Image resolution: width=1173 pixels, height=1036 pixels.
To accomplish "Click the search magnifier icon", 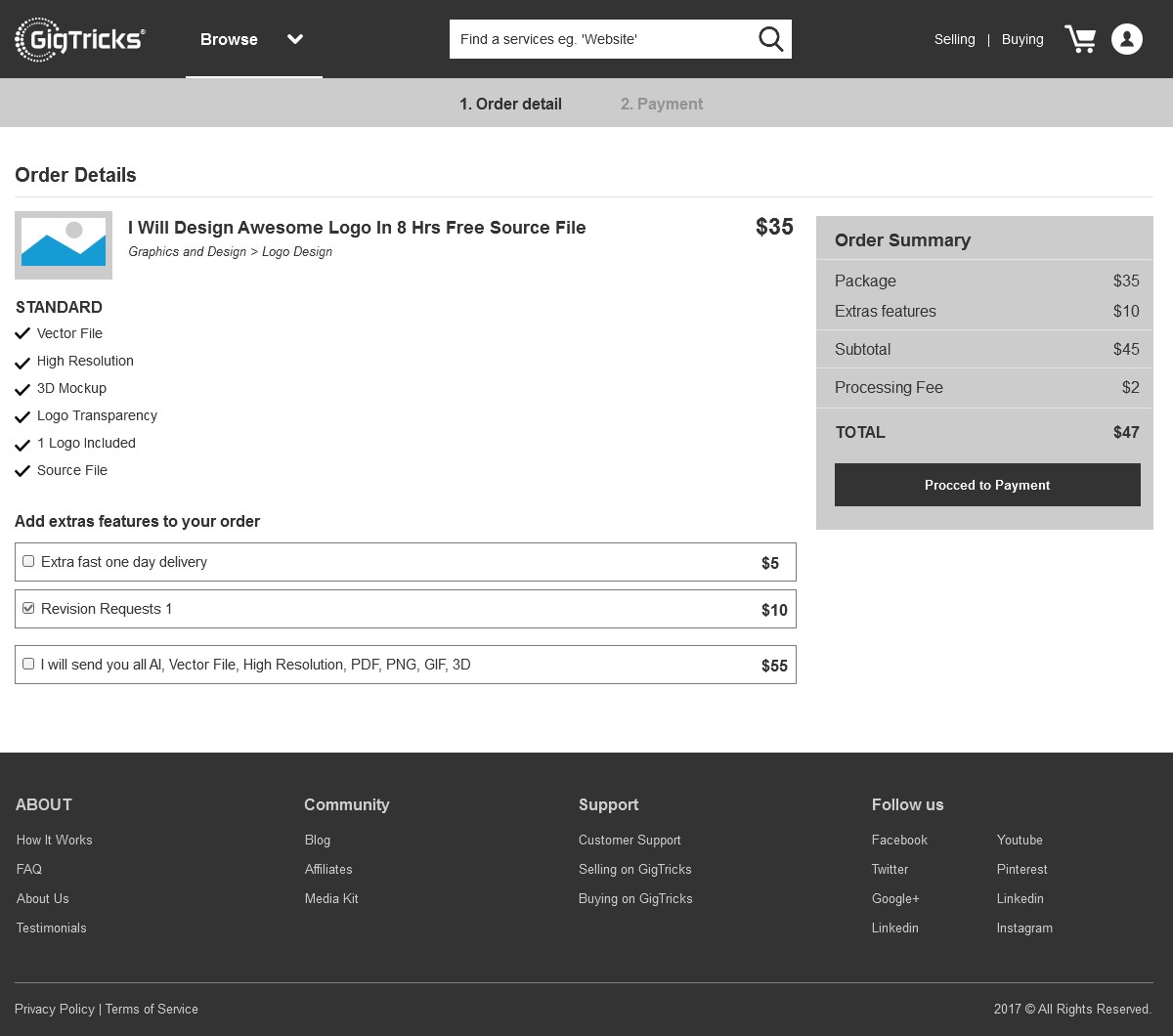I will click(x=770, y=39).
